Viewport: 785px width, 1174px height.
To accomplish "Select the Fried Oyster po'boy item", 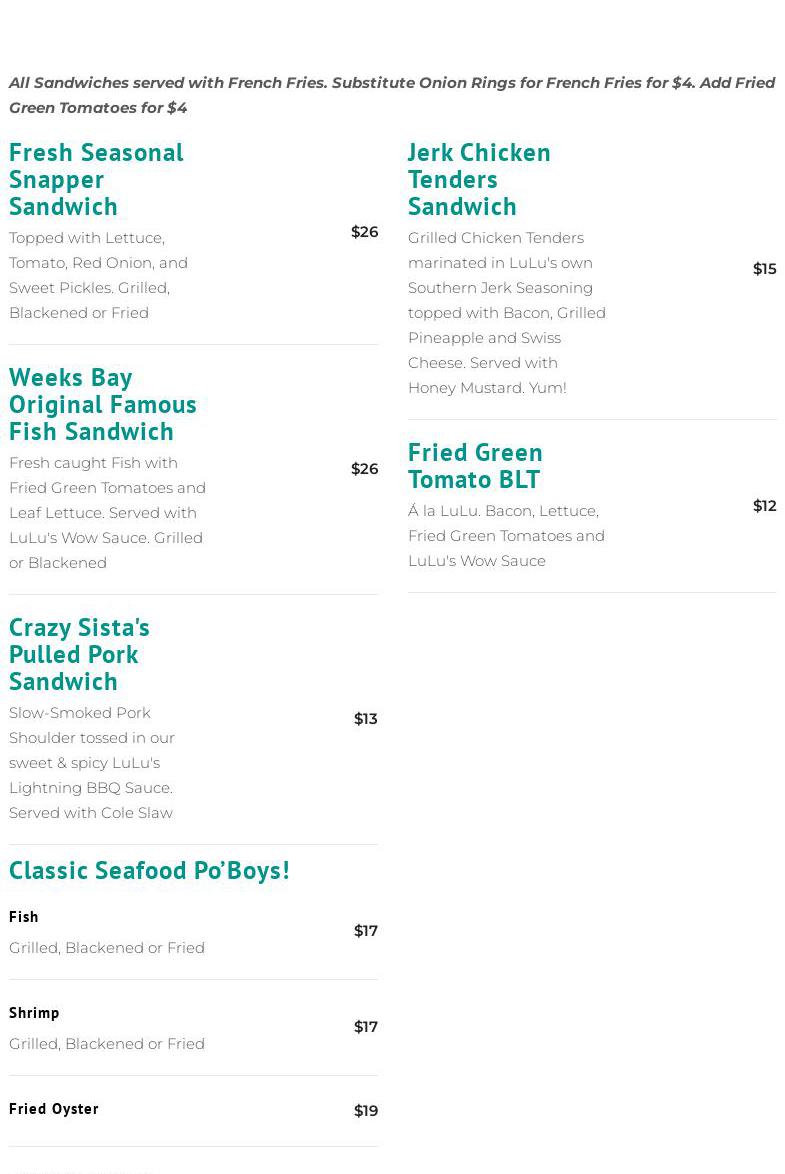I will coord(54,1108).
